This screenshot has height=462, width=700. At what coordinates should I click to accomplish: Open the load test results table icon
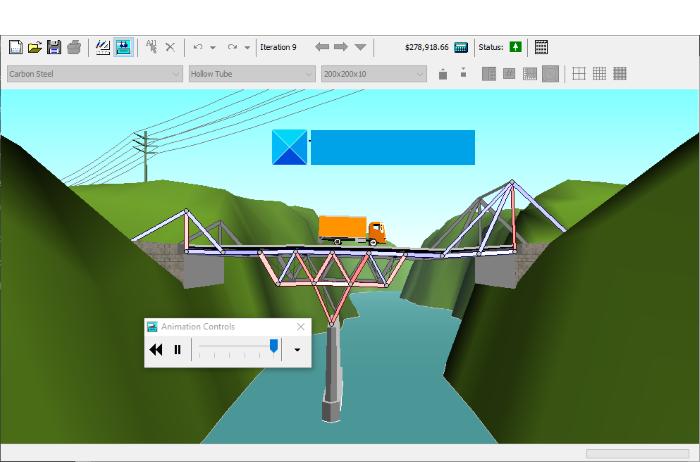click(541, 47)
